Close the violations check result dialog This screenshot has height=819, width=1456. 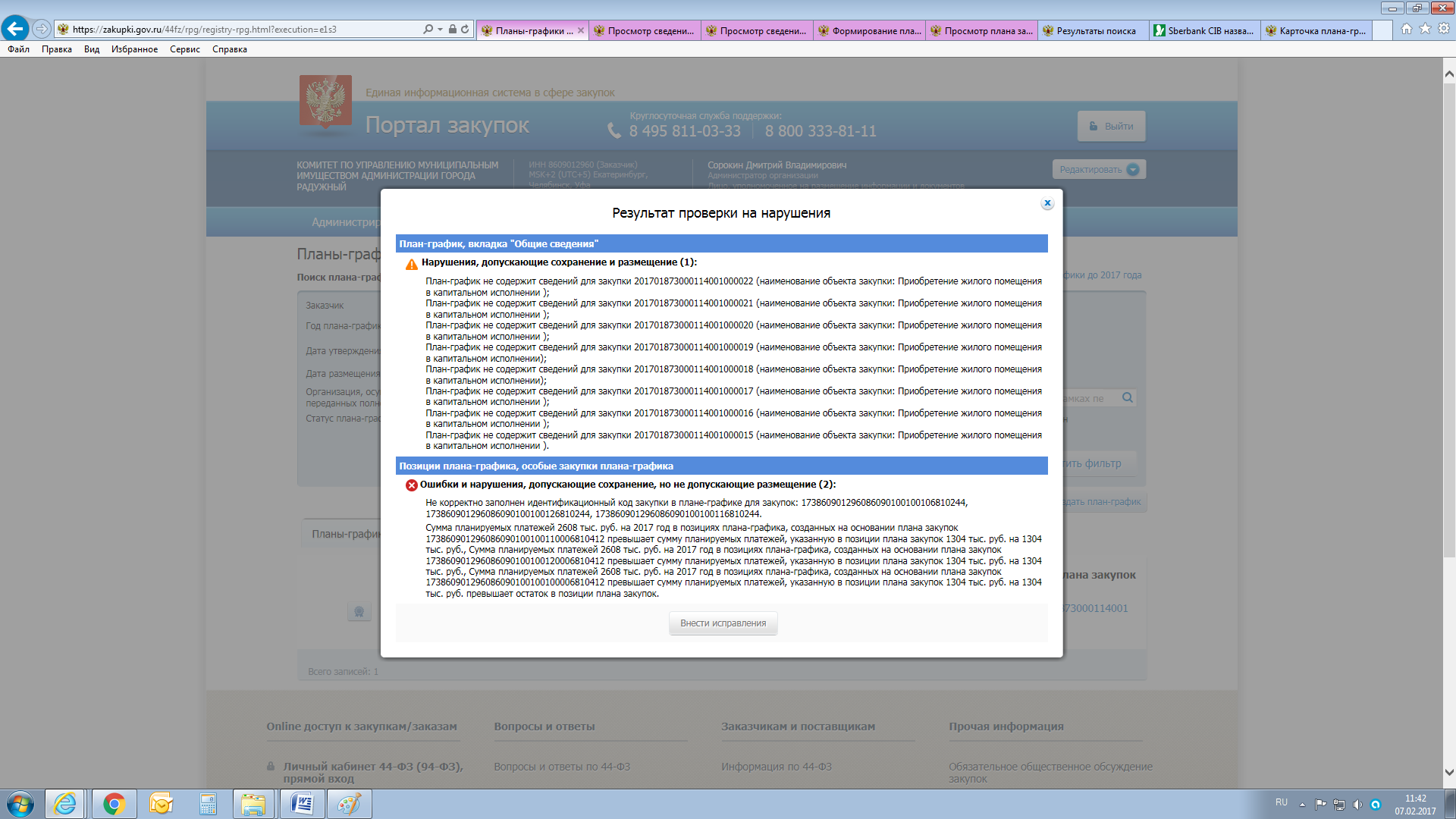point(1047,203)
